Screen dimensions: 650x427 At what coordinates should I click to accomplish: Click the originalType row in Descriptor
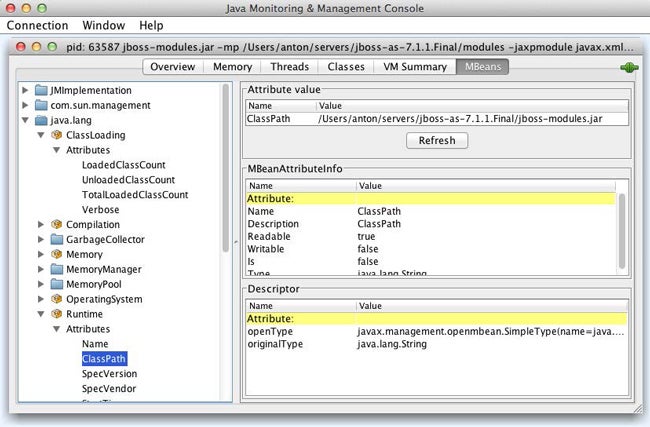tap(437, 344)
